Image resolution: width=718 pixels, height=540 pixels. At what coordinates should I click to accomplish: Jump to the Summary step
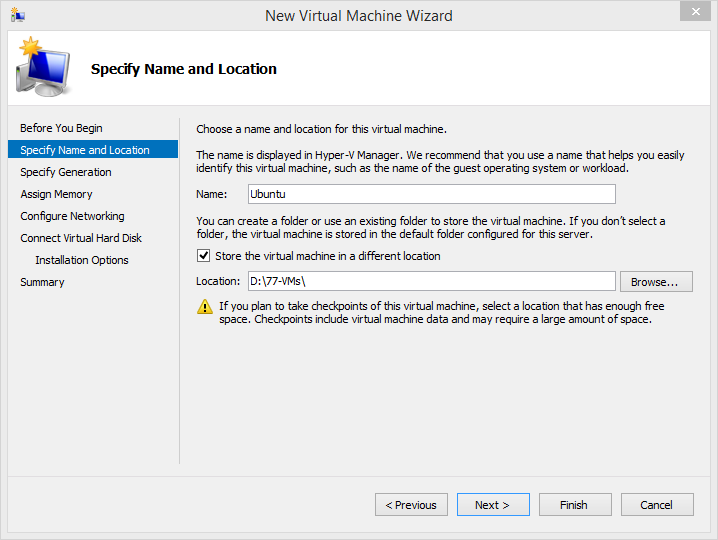(x=42, y=282)
